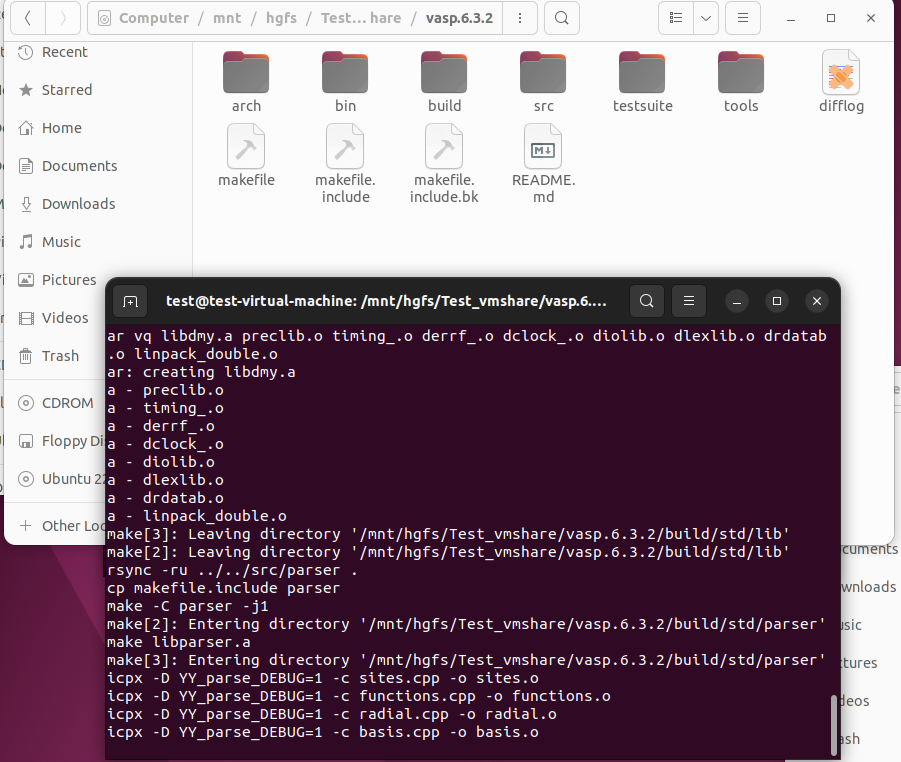Click the 'make -C parser -j1' terminal line

tap(188, 606)
